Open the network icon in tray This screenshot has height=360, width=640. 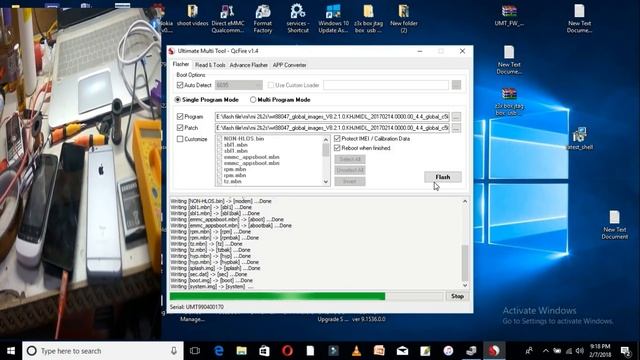[569, 351]
